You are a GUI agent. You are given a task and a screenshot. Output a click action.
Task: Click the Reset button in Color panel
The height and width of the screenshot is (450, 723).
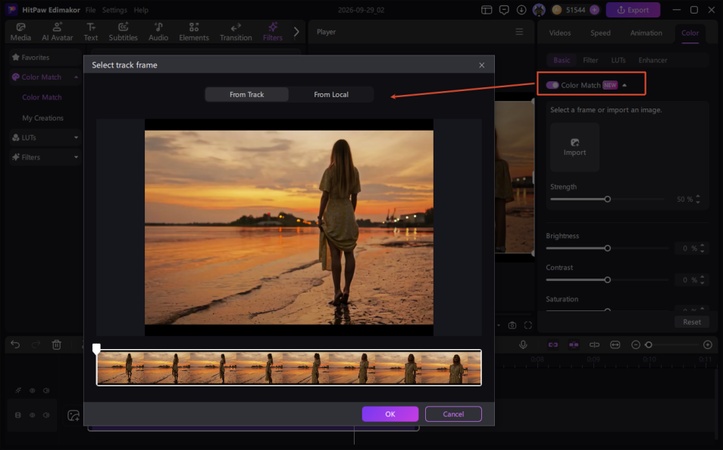click(692, 322)
